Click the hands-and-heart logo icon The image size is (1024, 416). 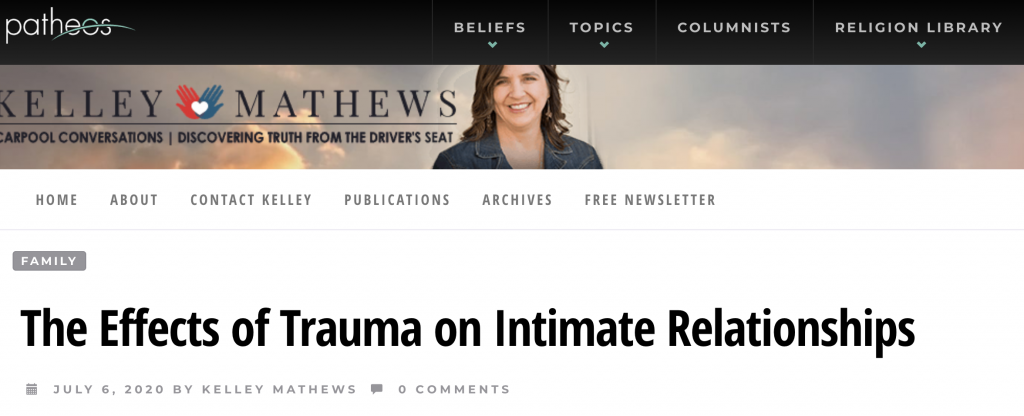point(199,103)
